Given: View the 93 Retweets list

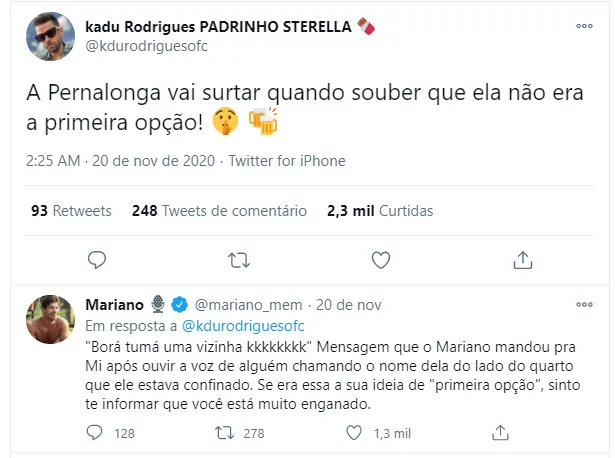Looking at the screenshot, I should (60, 211).
